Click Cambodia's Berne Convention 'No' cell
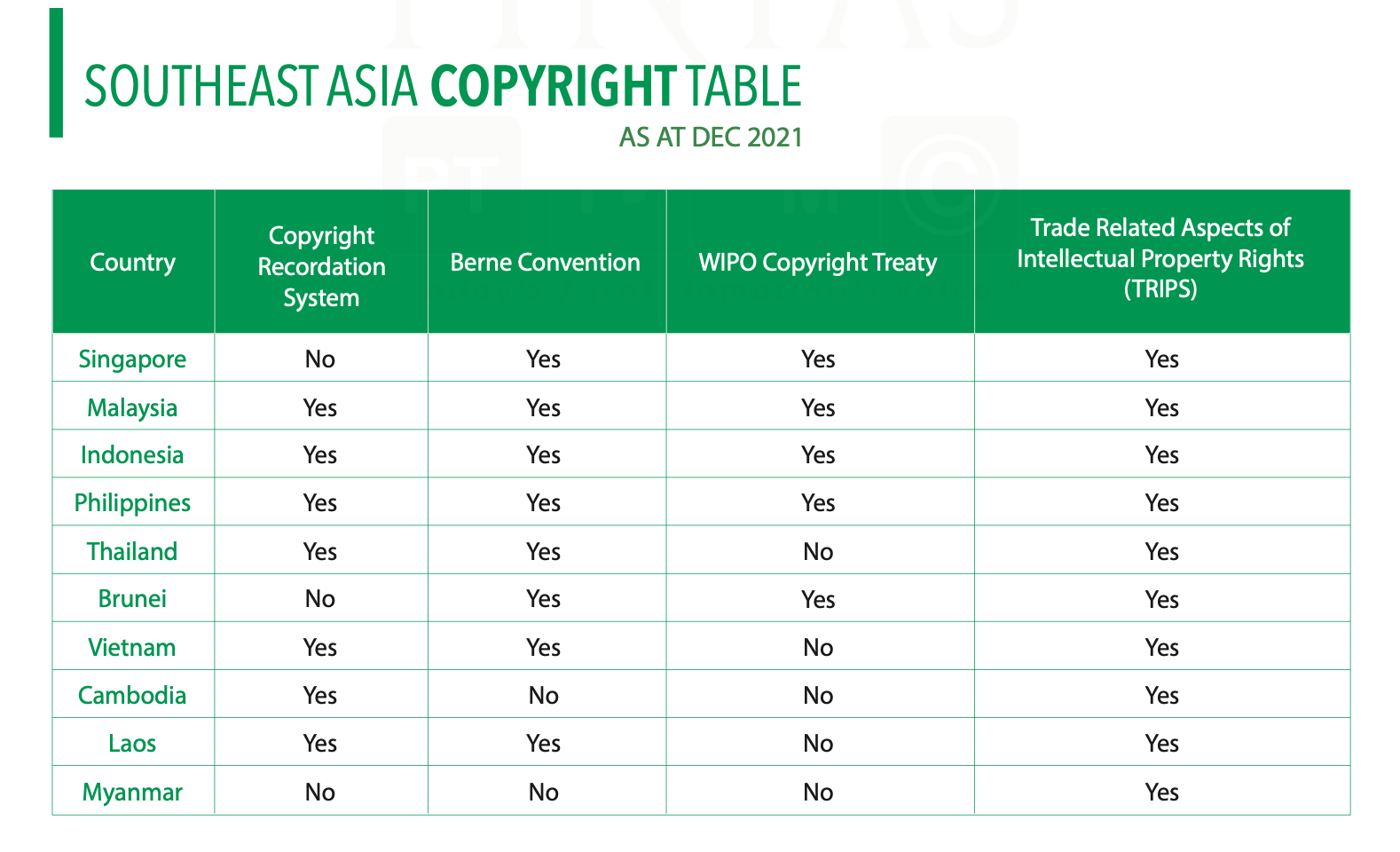 pos(544,696)
